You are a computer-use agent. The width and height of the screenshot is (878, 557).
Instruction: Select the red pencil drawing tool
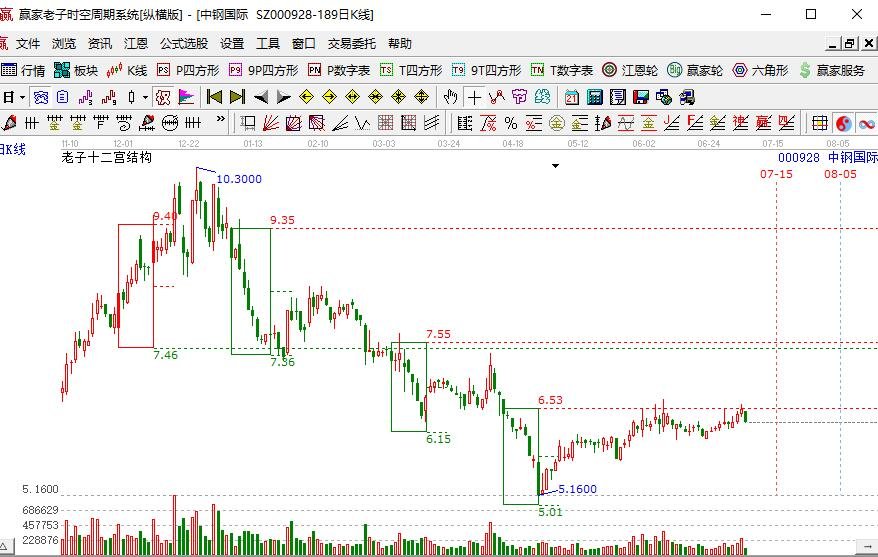(9, 122)
